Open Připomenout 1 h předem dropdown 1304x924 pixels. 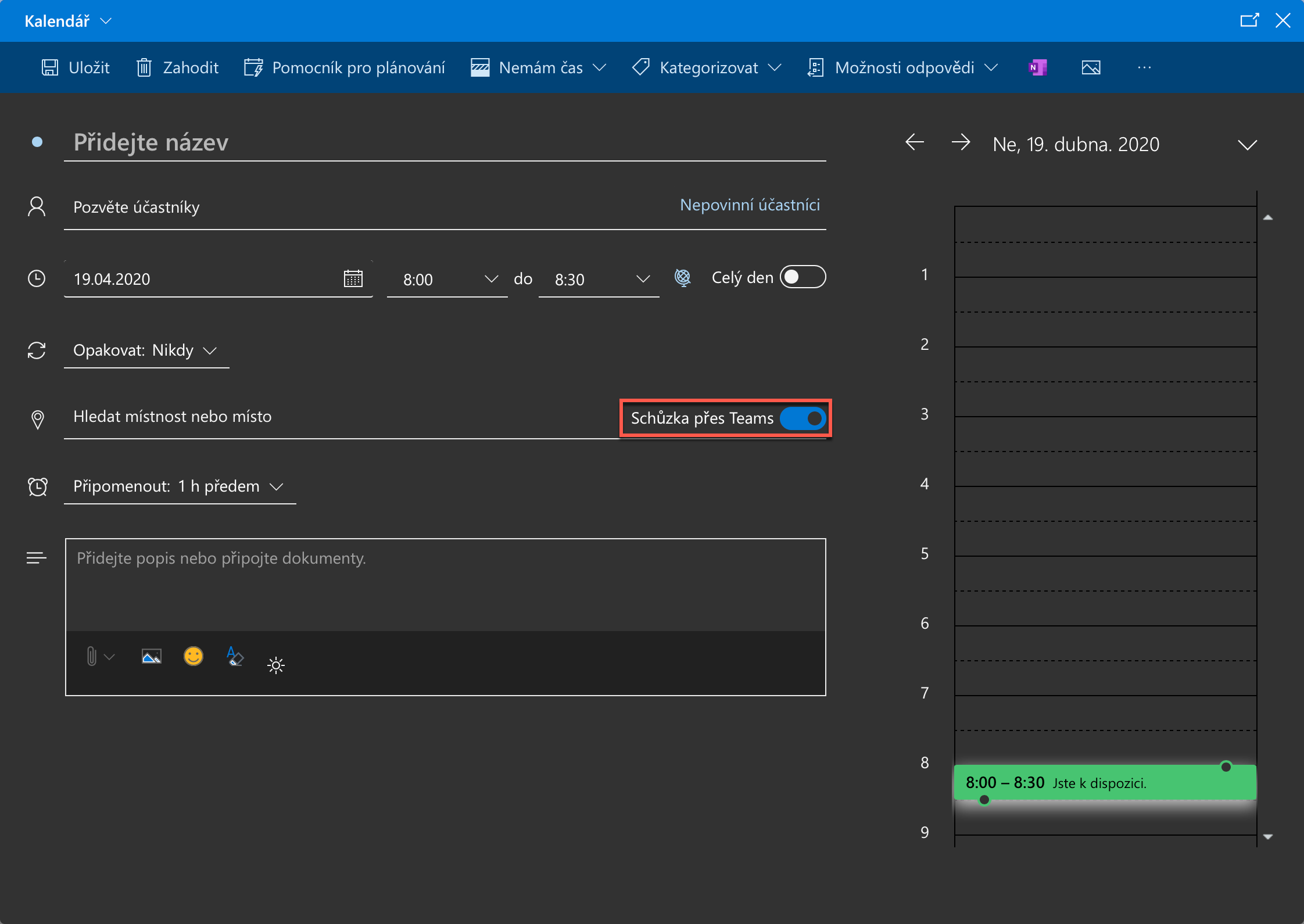(178, 486)
